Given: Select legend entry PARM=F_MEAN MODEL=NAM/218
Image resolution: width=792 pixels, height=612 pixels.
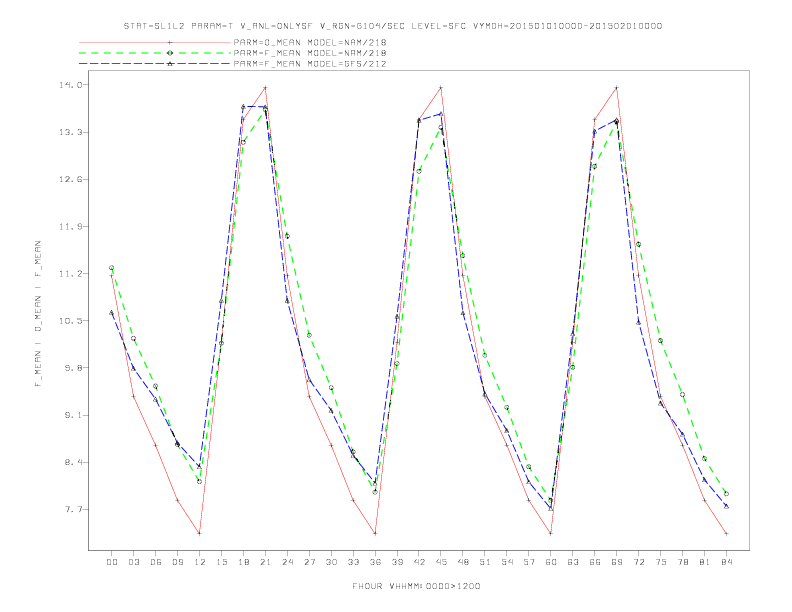Looking at the screenshot, I should [x=310, y=53].
